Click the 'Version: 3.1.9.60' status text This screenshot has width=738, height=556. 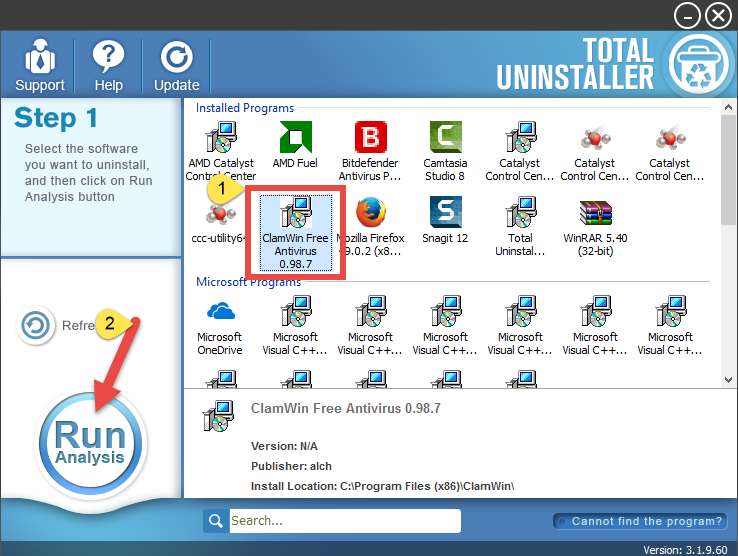click(x=685, y=549)
